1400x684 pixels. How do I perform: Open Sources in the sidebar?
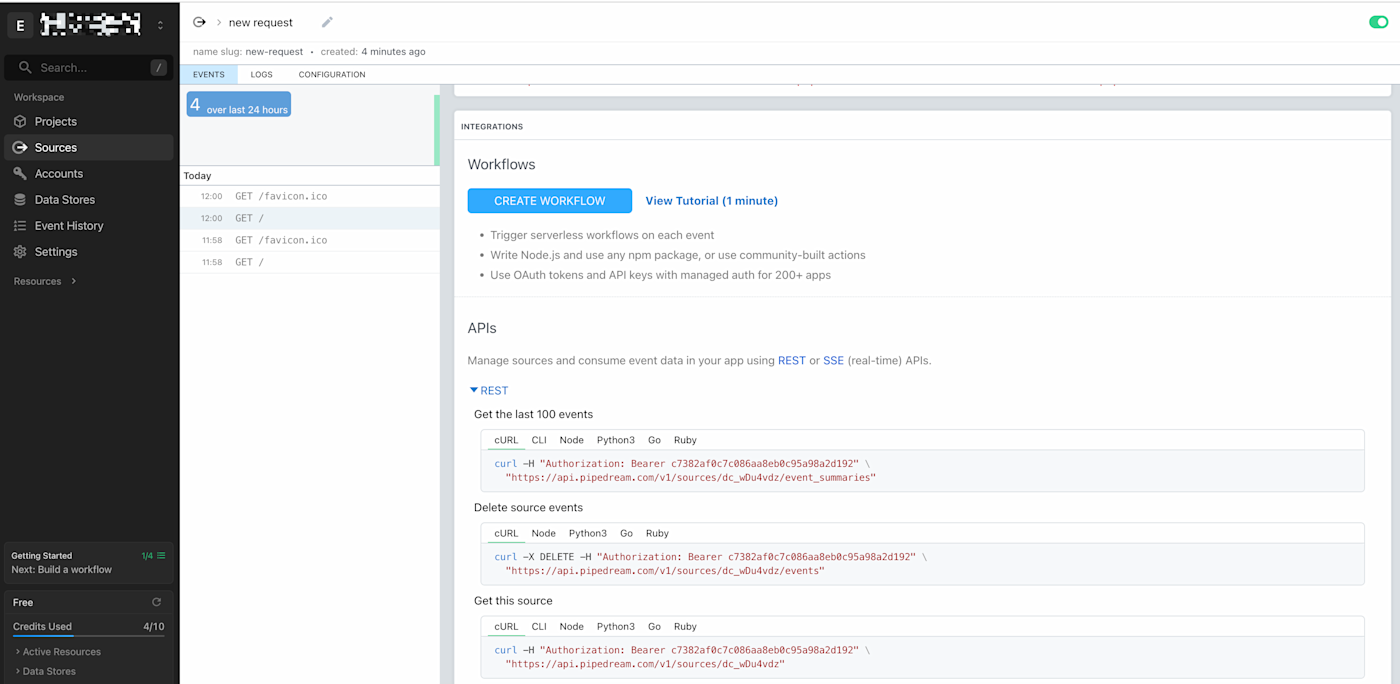89,147
